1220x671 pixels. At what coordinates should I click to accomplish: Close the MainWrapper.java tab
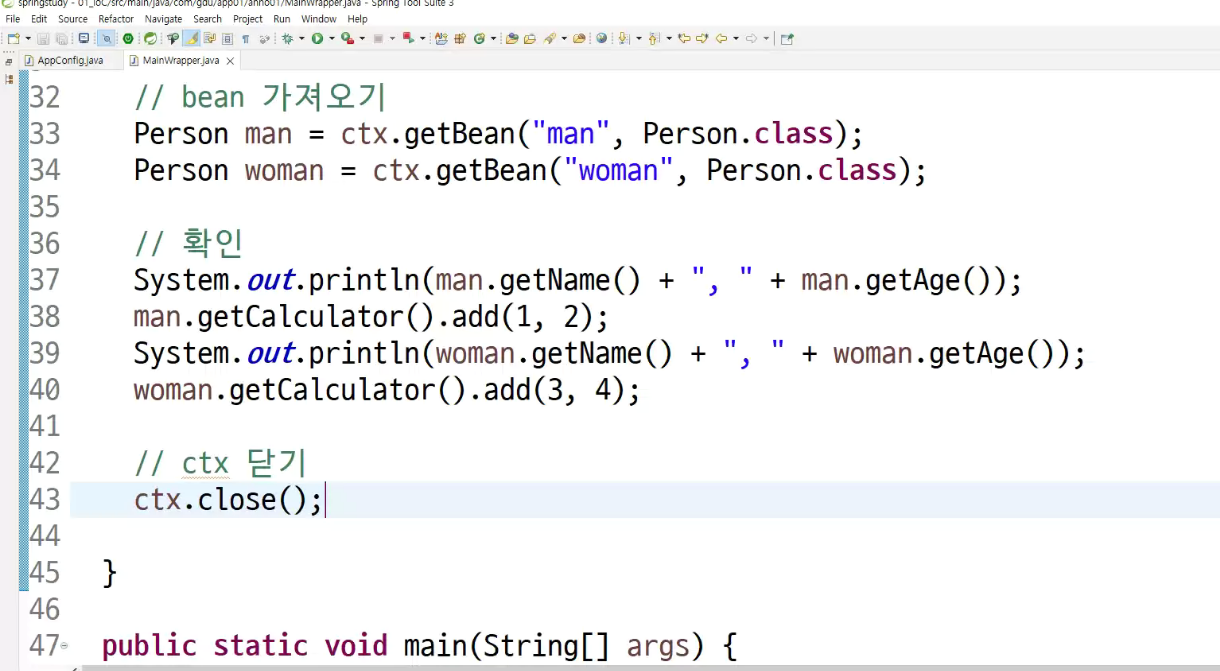pyautogui.click(x=230, y=61)
